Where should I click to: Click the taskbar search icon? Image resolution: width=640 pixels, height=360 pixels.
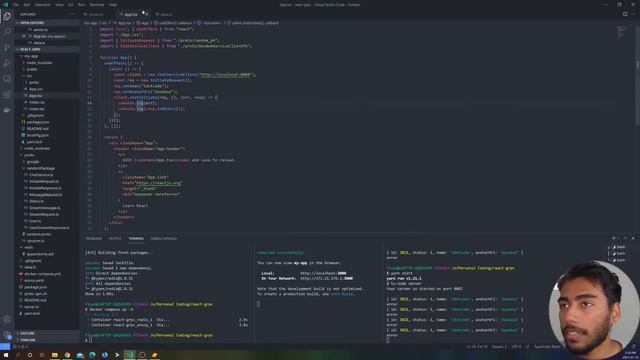tap(18, 355)
